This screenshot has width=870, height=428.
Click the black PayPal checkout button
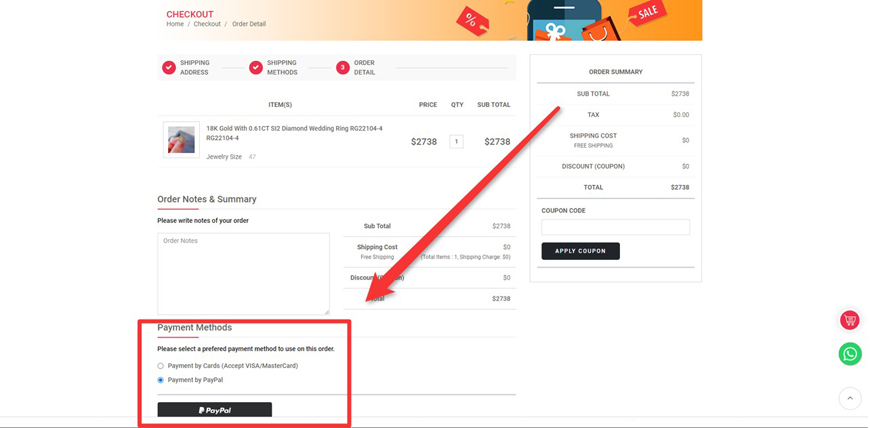tap(214, 410)
